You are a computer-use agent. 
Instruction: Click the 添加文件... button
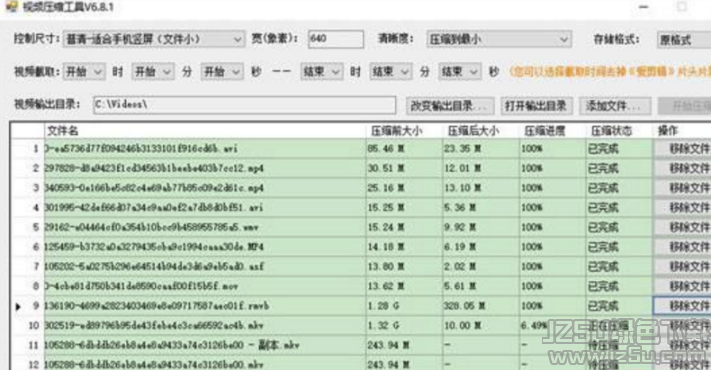615,106
